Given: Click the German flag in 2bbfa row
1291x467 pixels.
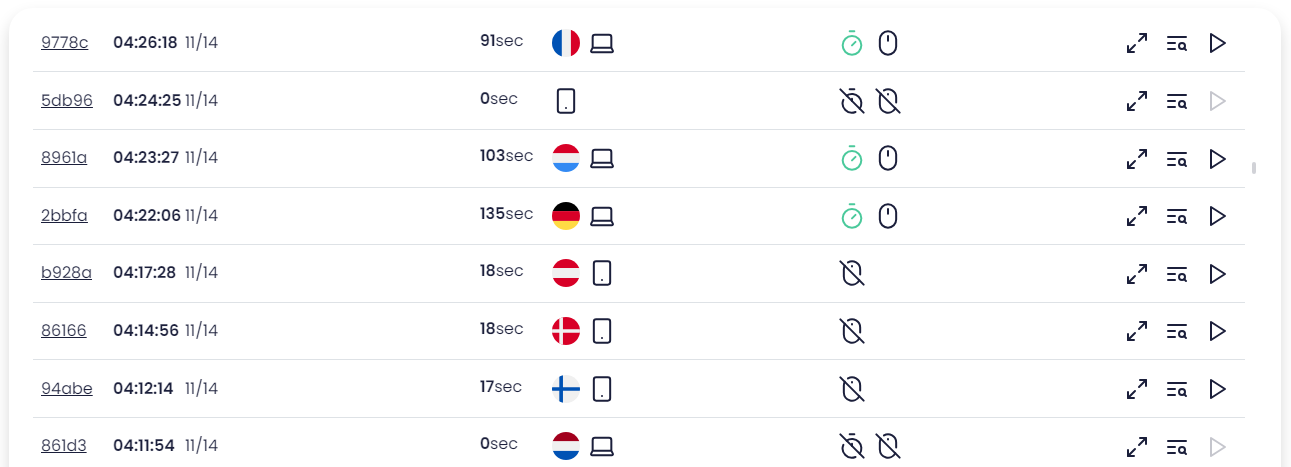Looking at the screenshot, I should (x=566, y=216).
